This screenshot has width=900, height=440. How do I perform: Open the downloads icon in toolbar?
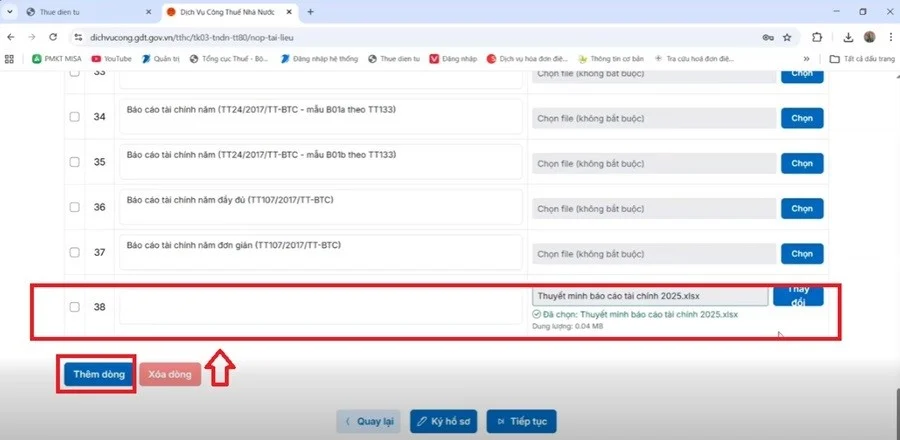[848, 36]
